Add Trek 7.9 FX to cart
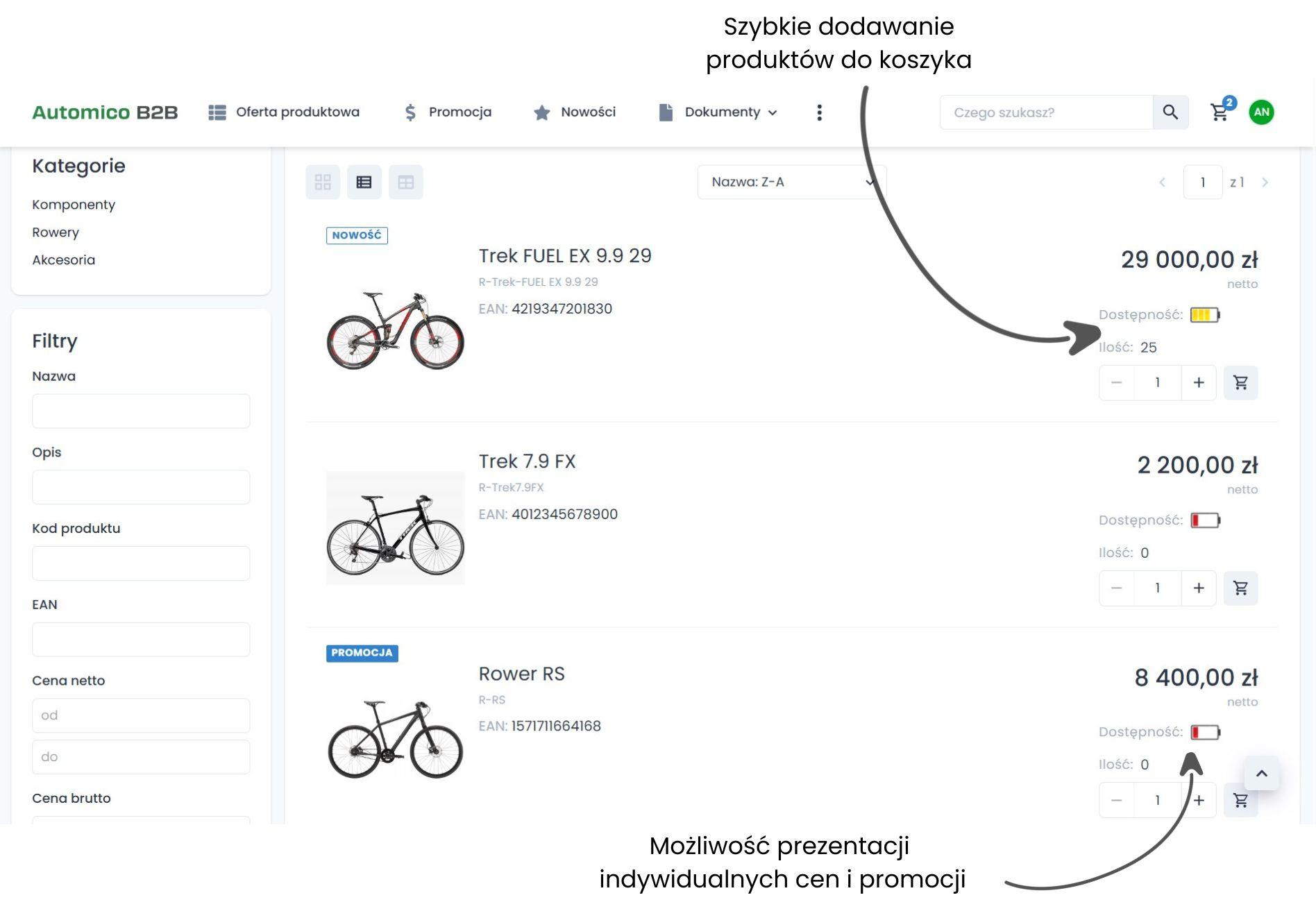 [1240, 588]
